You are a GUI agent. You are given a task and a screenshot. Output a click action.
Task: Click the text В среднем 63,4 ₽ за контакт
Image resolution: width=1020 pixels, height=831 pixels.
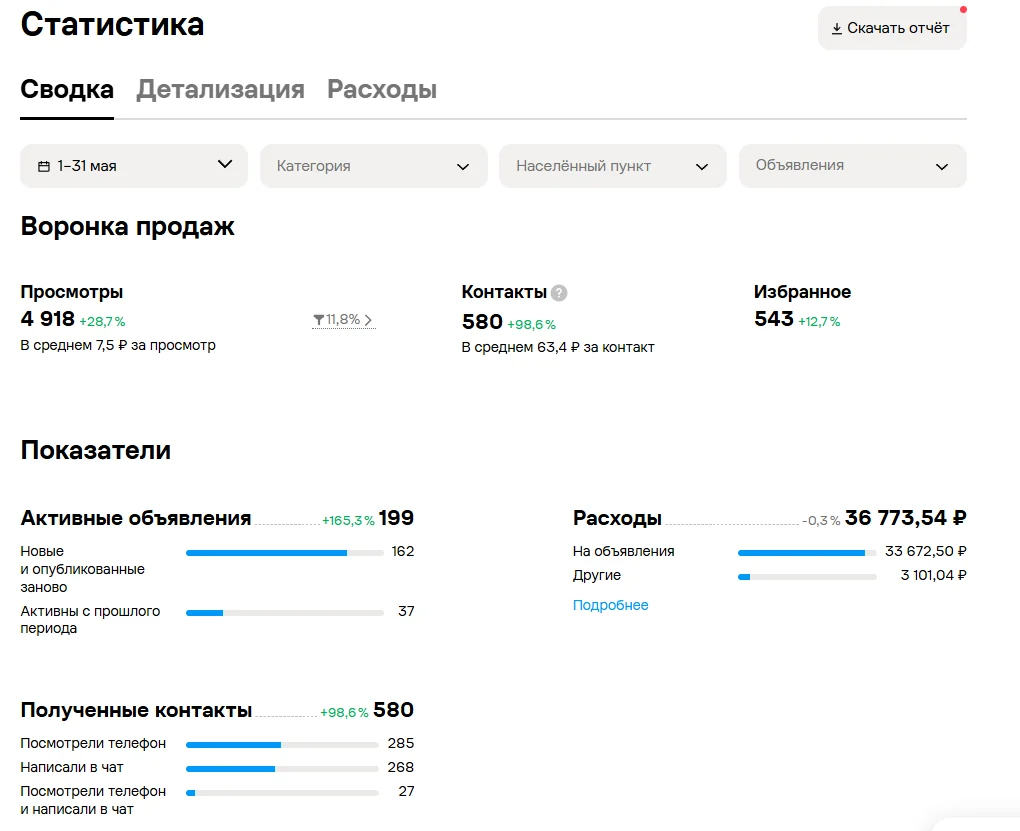(558, 347)
